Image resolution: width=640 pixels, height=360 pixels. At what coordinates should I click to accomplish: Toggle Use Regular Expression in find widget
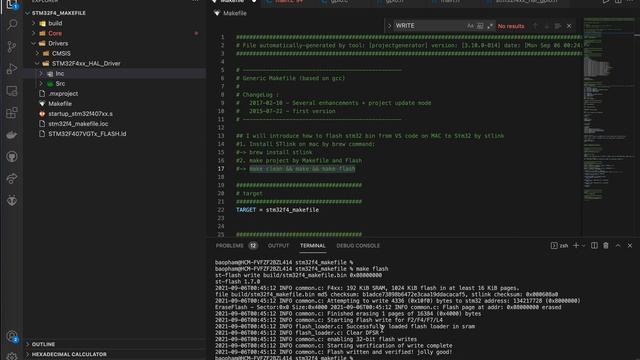pyautogui.click(x=490, y=26)
